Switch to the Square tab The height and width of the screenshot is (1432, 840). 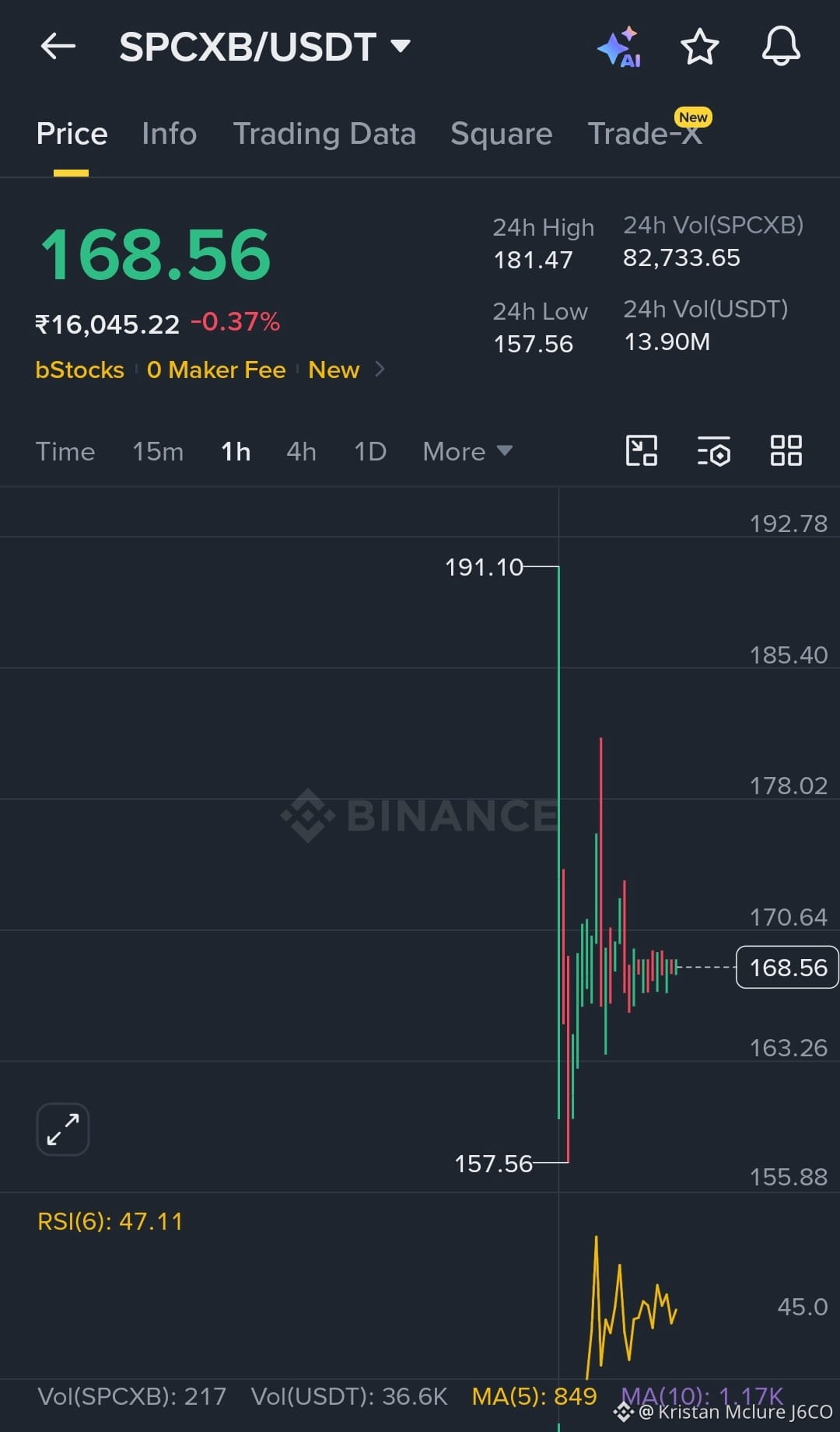tap(502, 134)
